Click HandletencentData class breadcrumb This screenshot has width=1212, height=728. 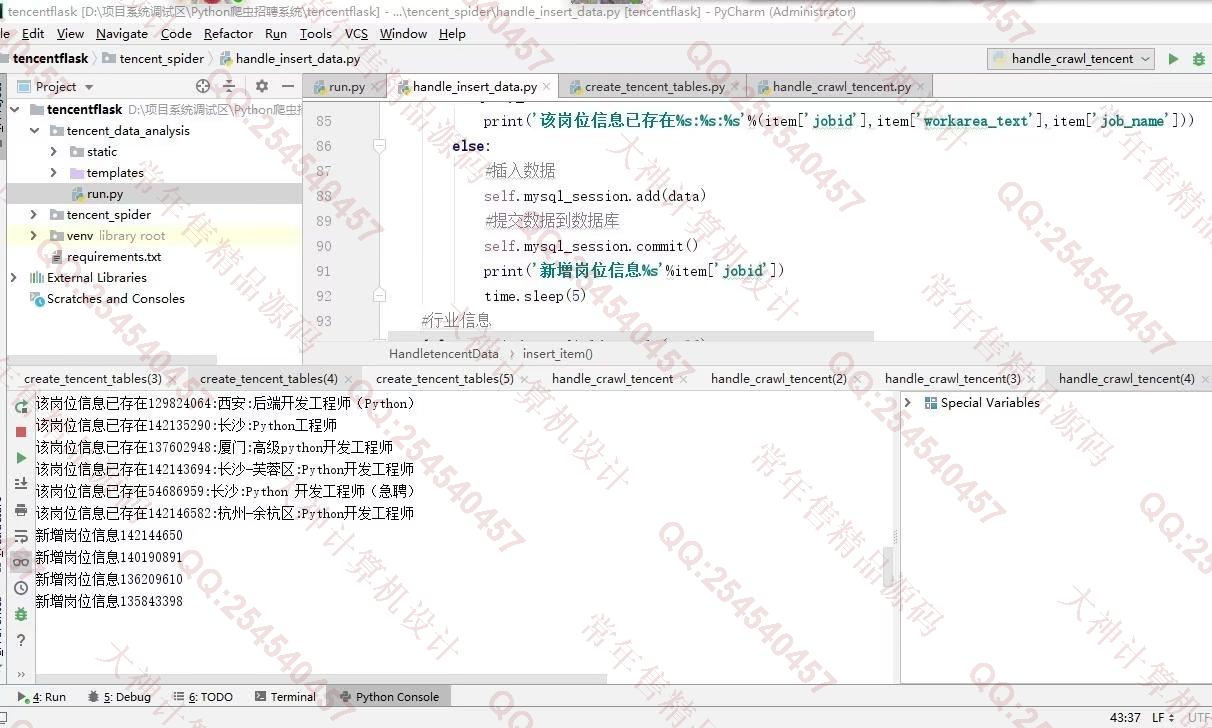[443, 353]
